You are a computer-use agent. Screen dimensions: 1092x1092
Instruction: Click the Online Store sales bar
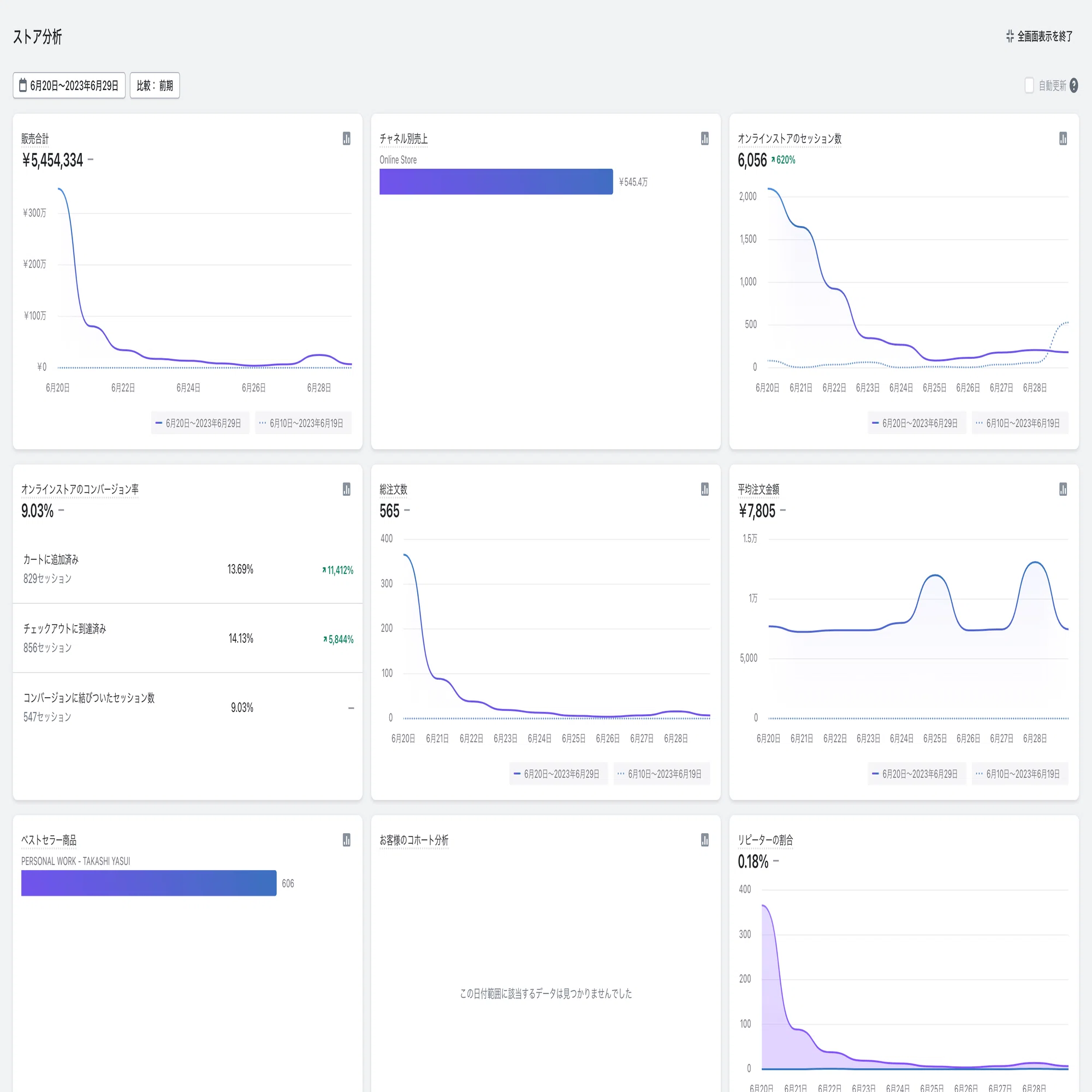pyautogui.click(x=496, y=181)
